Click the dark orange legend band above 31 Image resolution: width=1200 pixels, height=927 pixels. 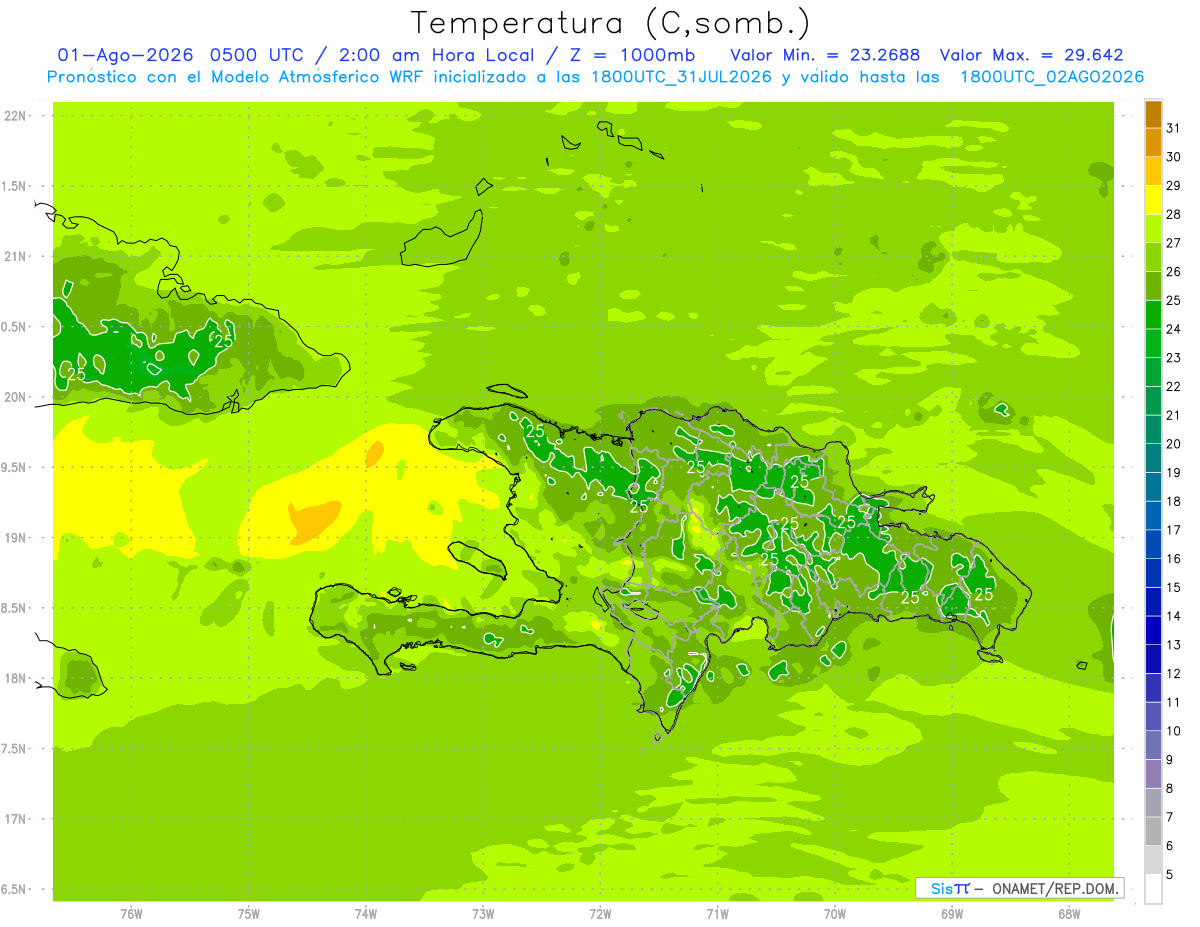pos(1153,114)
